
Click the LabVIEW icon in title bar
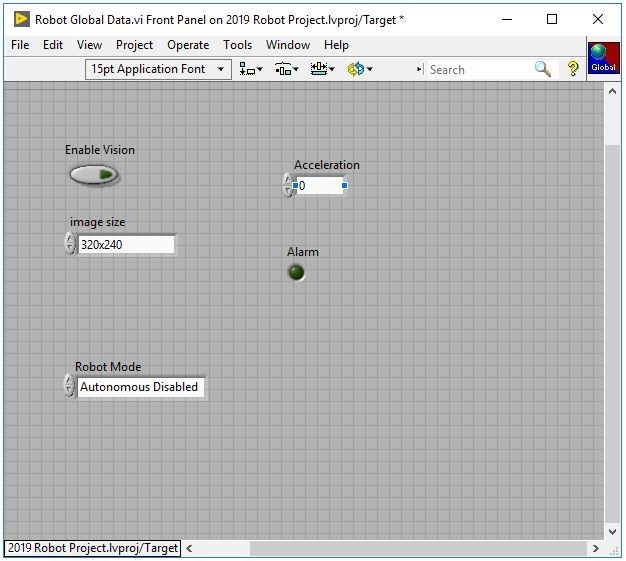click(x=20, y=19)
